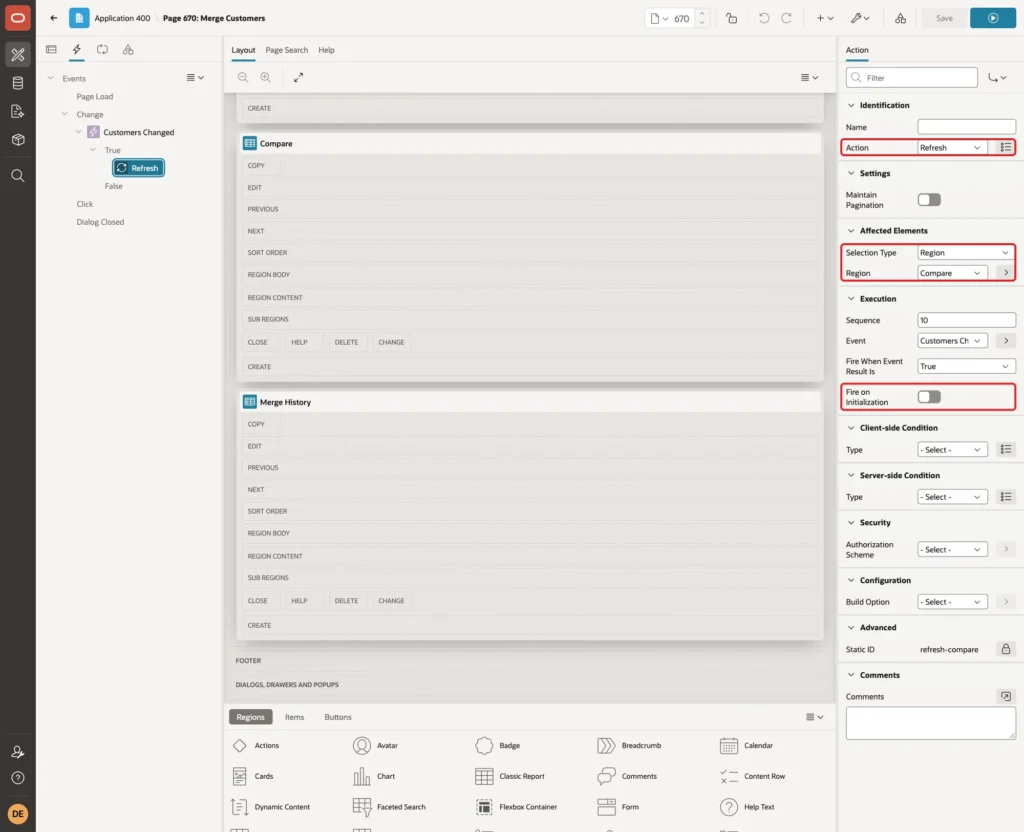
Task: Open the Region Compare dropdown
Action: (x=952, y=273)
